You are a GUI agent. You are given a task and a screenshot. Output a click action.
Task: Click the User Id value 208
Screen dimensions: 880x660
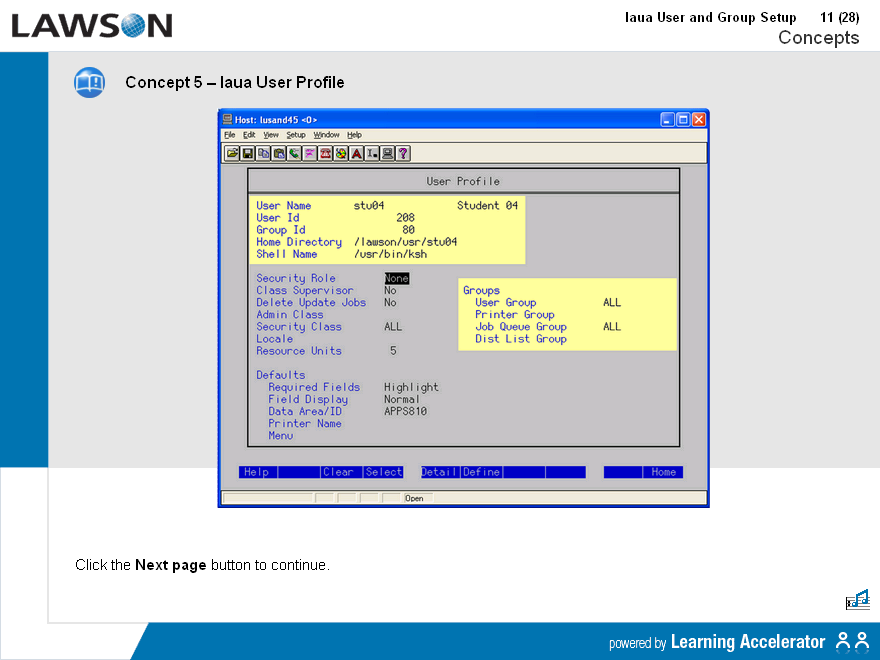point(405,218)
